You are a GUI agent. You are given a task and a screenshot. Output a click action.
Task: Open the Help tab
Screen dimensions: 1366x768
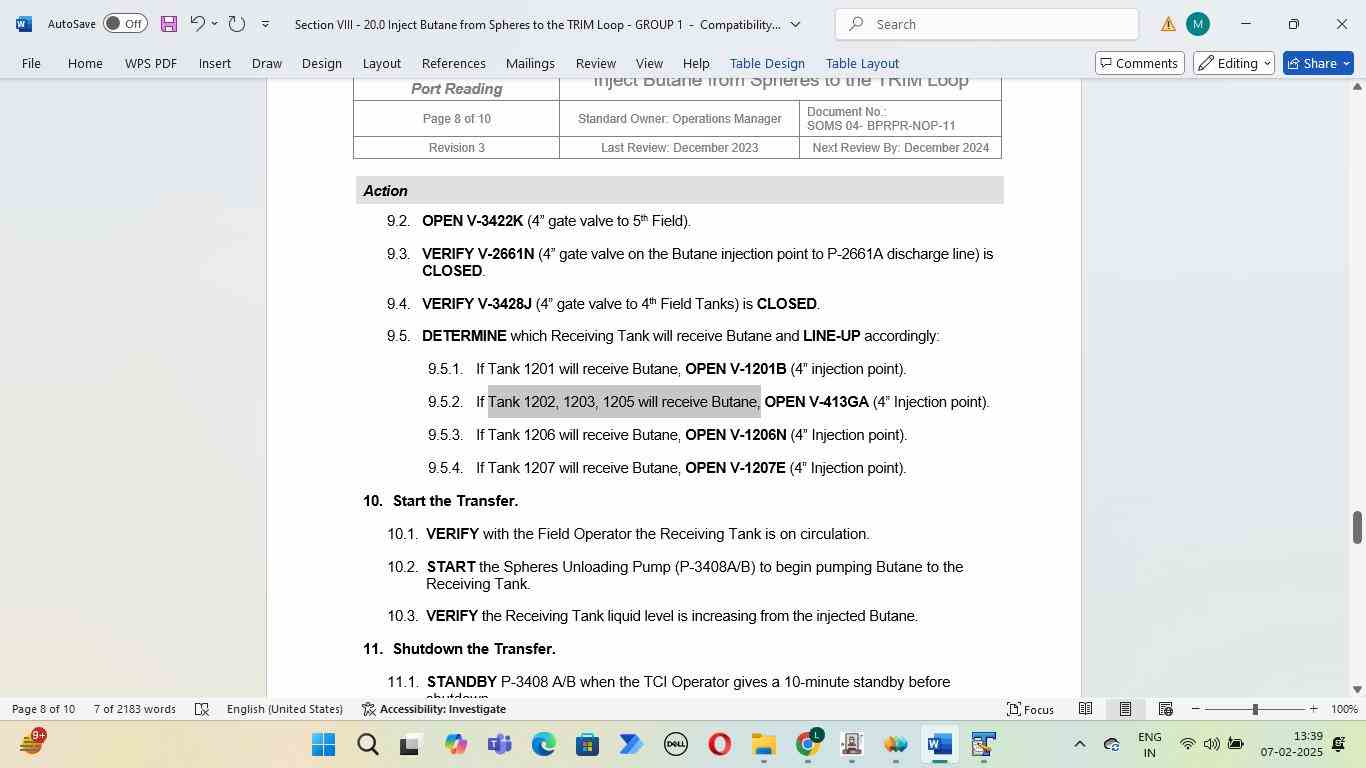[x=696, y=63]
